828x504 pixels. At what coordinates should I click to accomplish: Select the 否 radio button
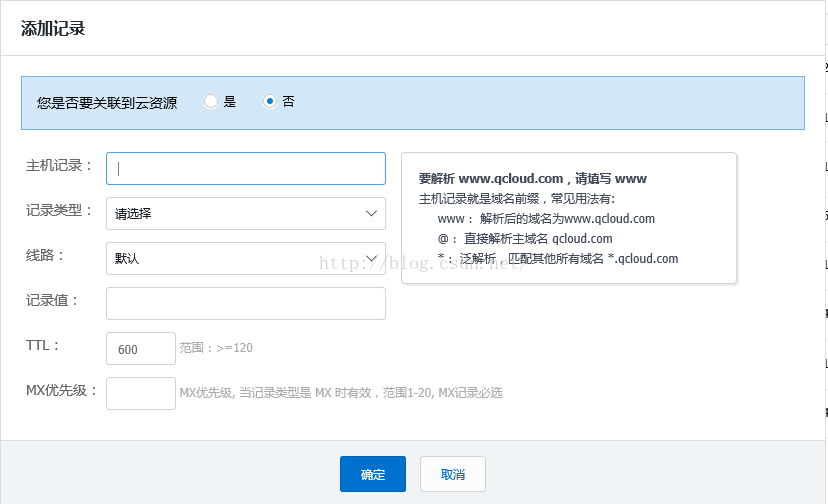(x=270, y=101)
